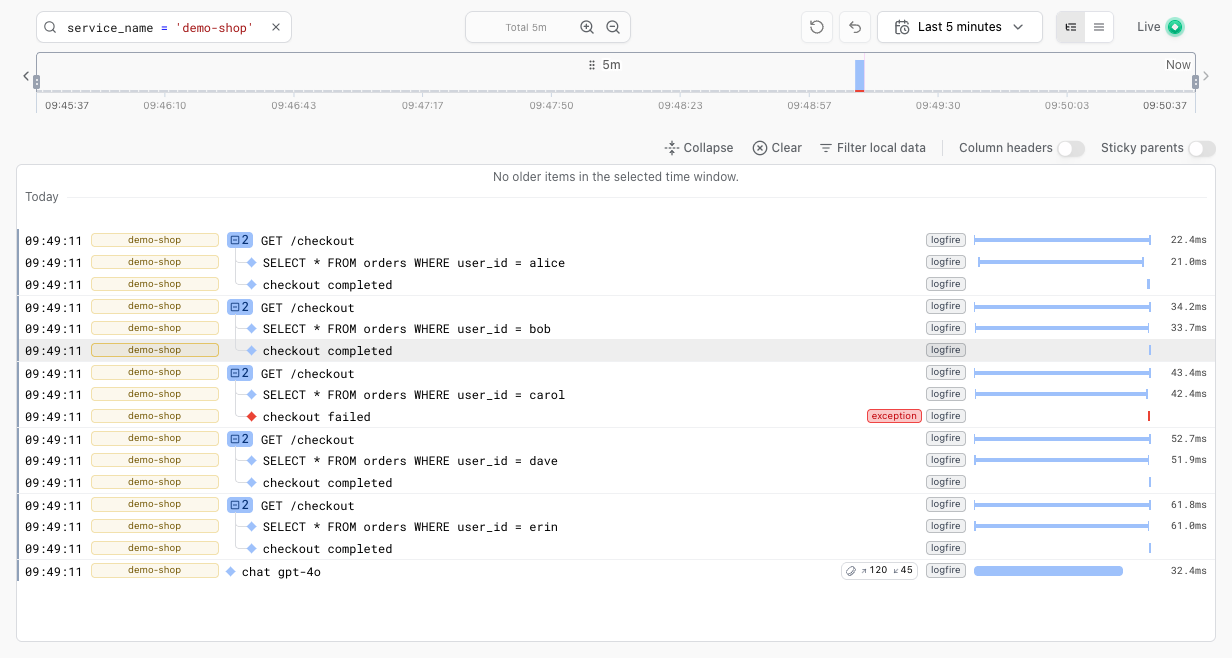Click the blue histogram bar in the timeline

click(x=860, y=75)
